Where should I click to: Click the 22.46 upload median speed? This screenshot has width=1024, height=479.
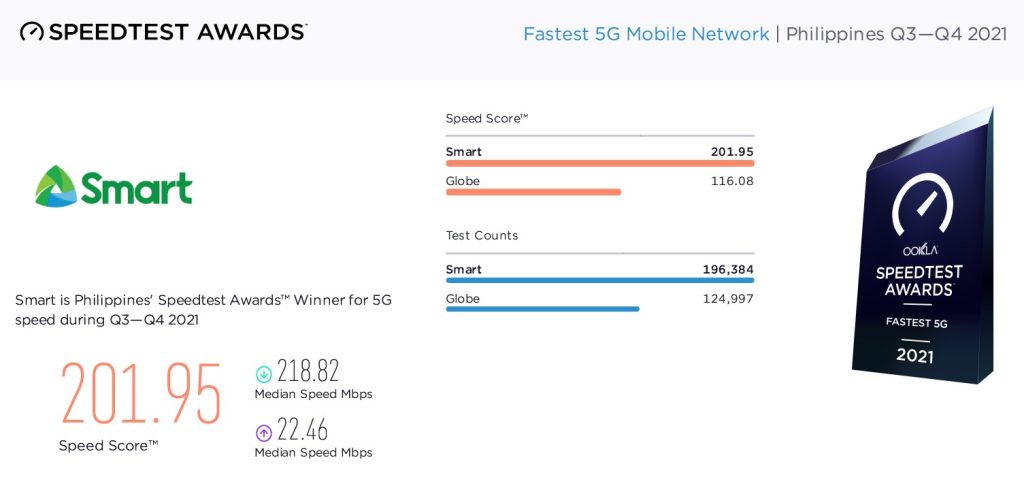(x=302, y=429)
